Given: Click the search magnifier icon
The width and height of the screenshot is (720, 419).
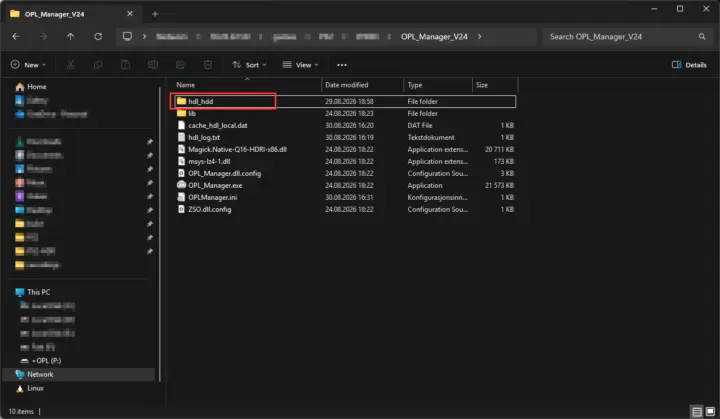Looking at the screenshot, I should (x=702, y=36).
